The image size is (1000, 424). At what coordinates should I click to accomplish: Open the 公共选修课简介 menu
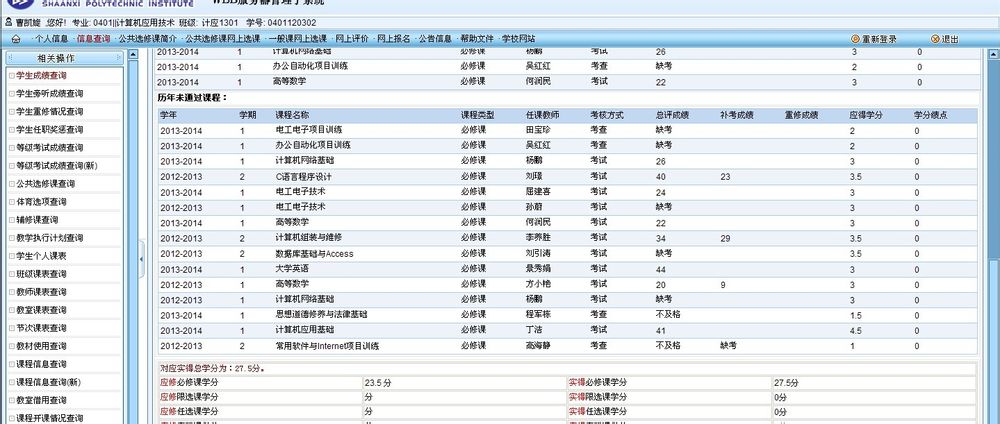pyautogui.click(x=148, y=39)
